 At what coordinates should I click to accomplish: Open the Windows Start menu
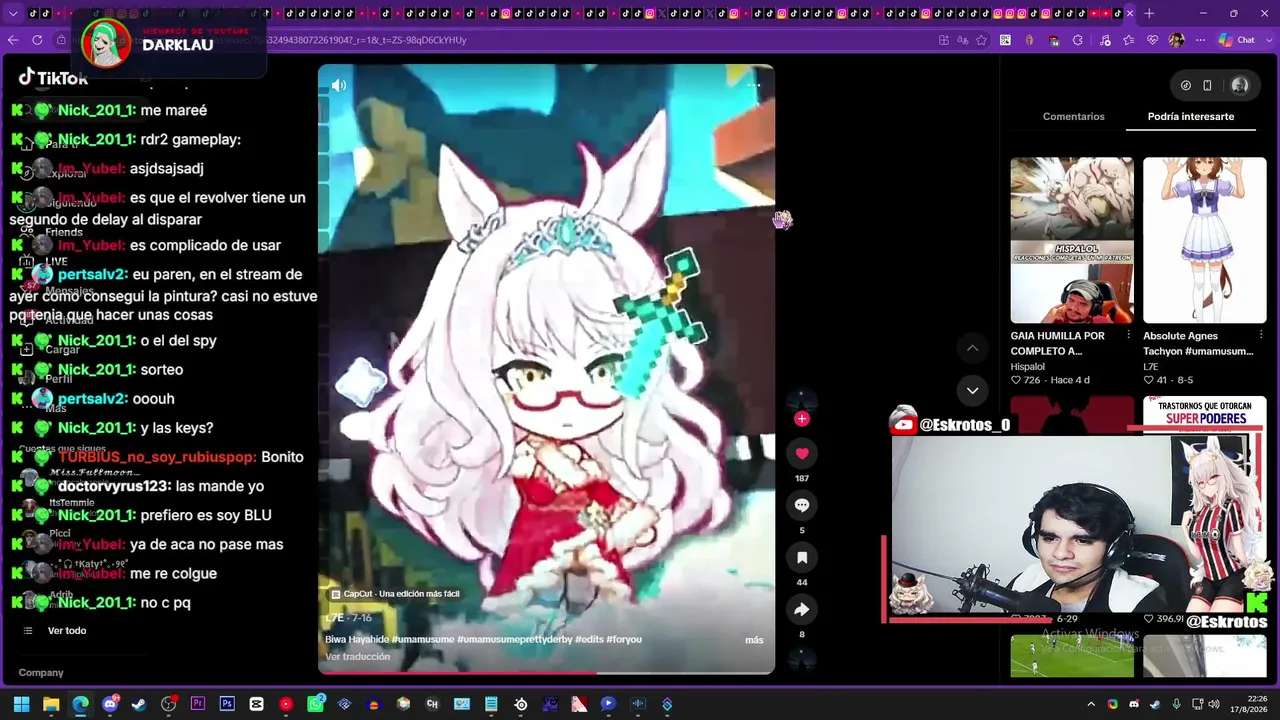tap(21, 704)
